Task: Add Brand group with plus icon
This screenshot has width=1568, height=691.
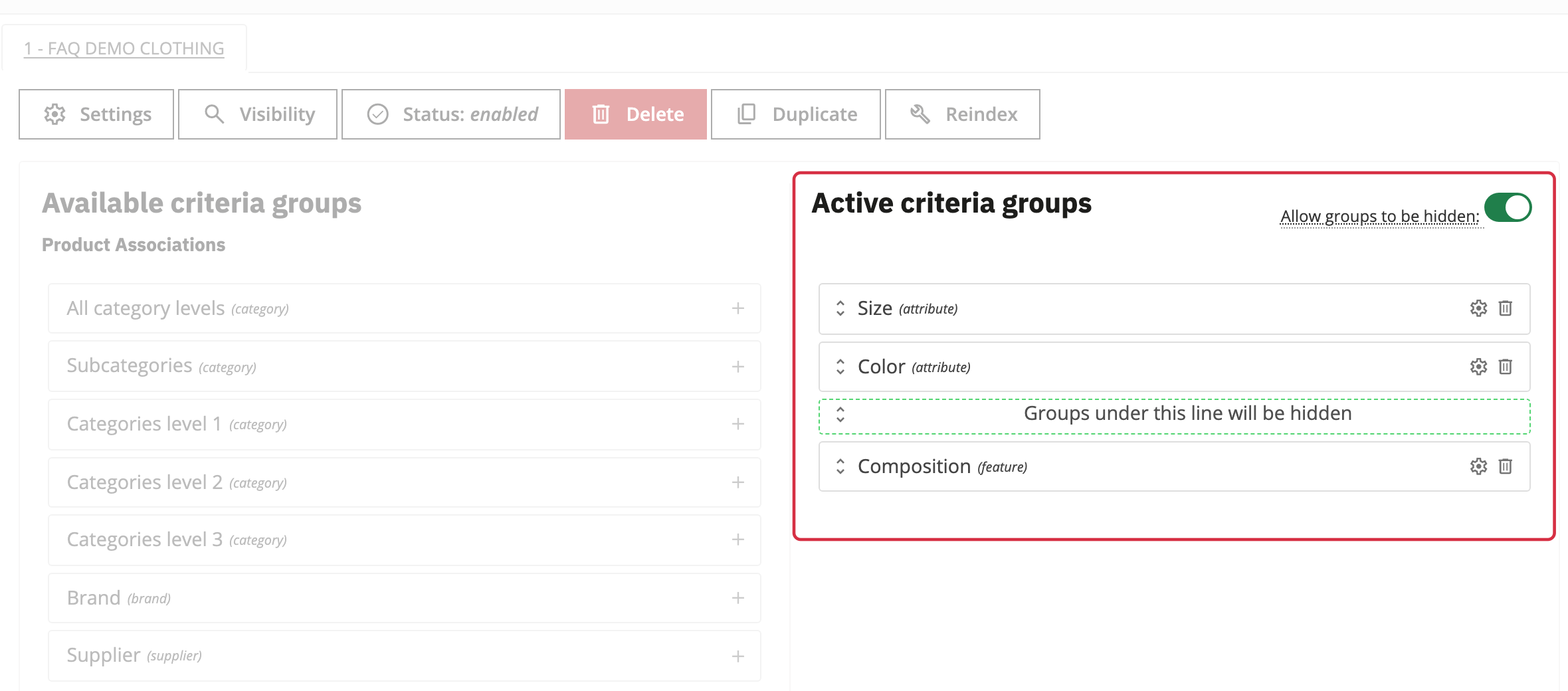Action: (738, 598)
